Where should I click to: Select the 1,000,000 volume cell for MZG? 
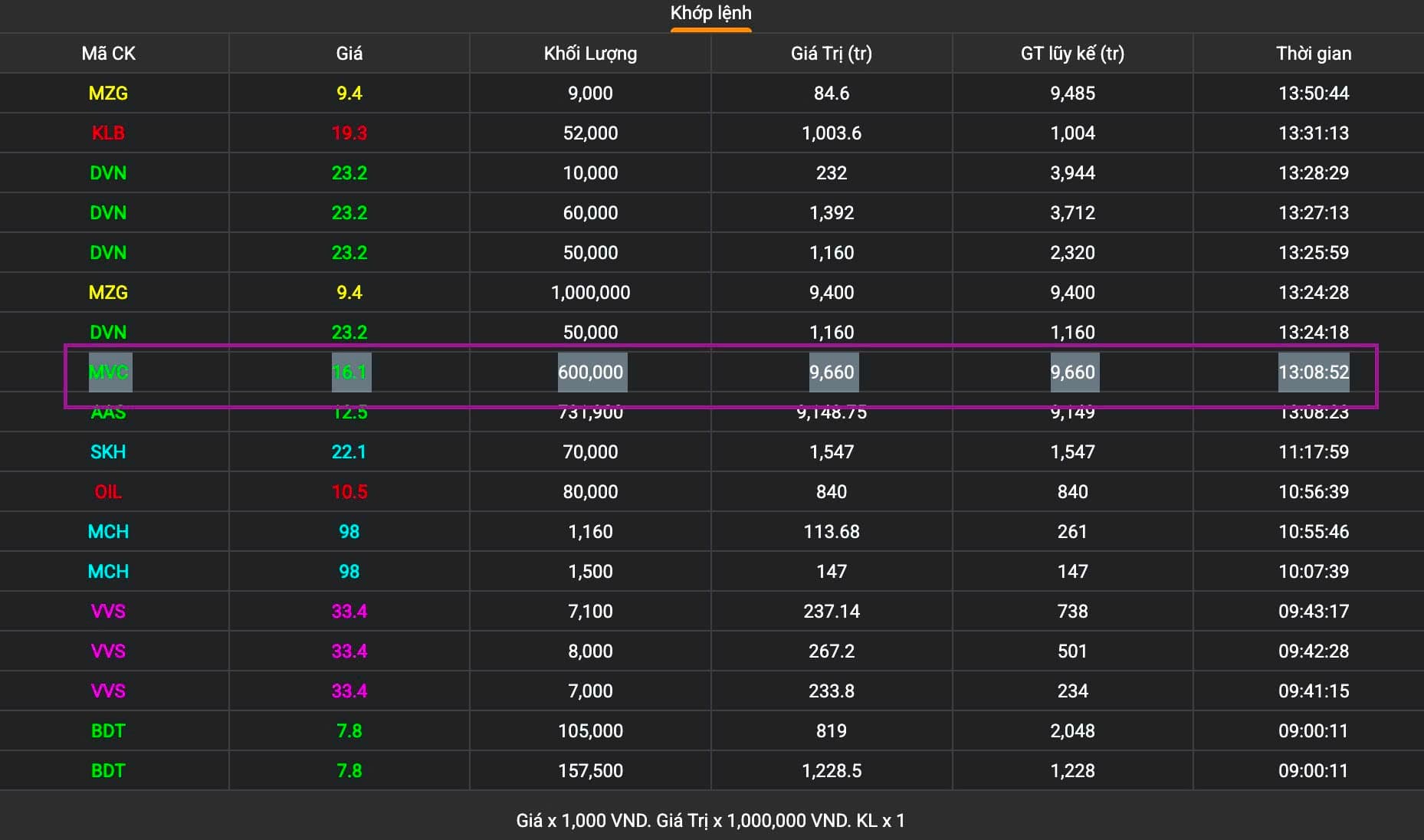point(590,293)
